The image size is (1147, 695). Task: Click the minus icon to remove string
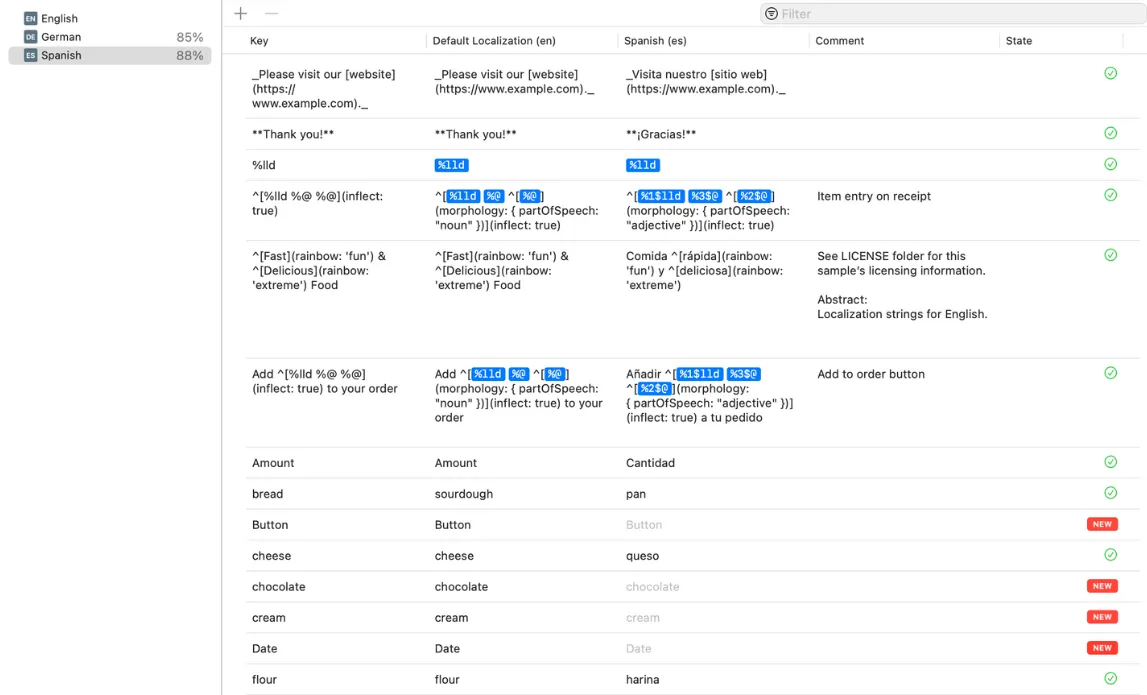pos(271,13)
